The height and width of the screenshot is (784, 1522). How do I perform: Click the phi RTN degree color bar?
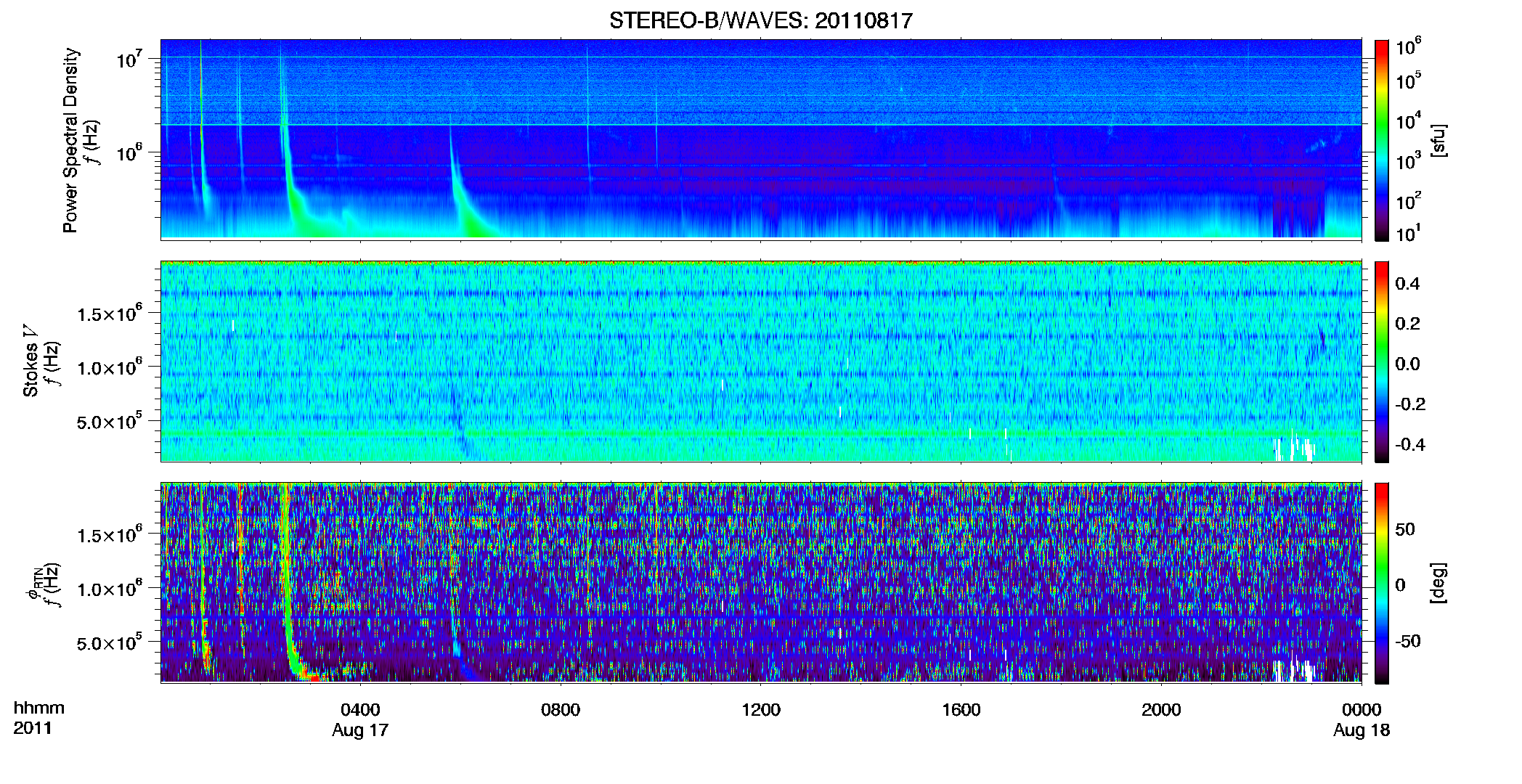point(1382,583)
